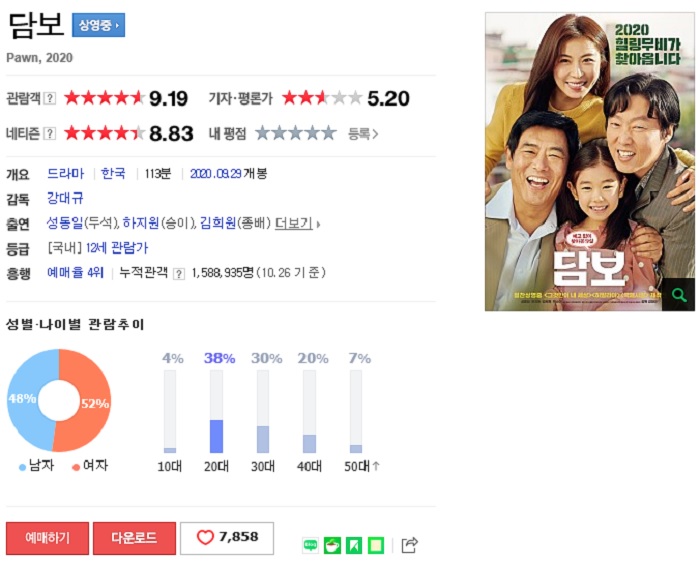Open director 강대규 link
This screenshot has height=565, width=700.
65,198
